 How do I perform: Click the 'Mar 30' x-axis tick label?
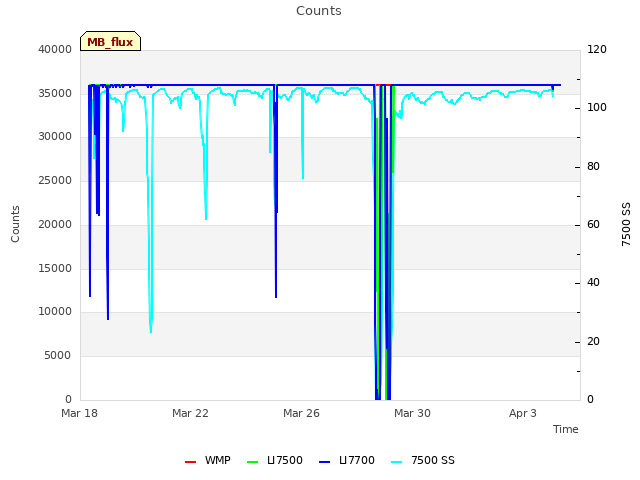click(412, 413)
